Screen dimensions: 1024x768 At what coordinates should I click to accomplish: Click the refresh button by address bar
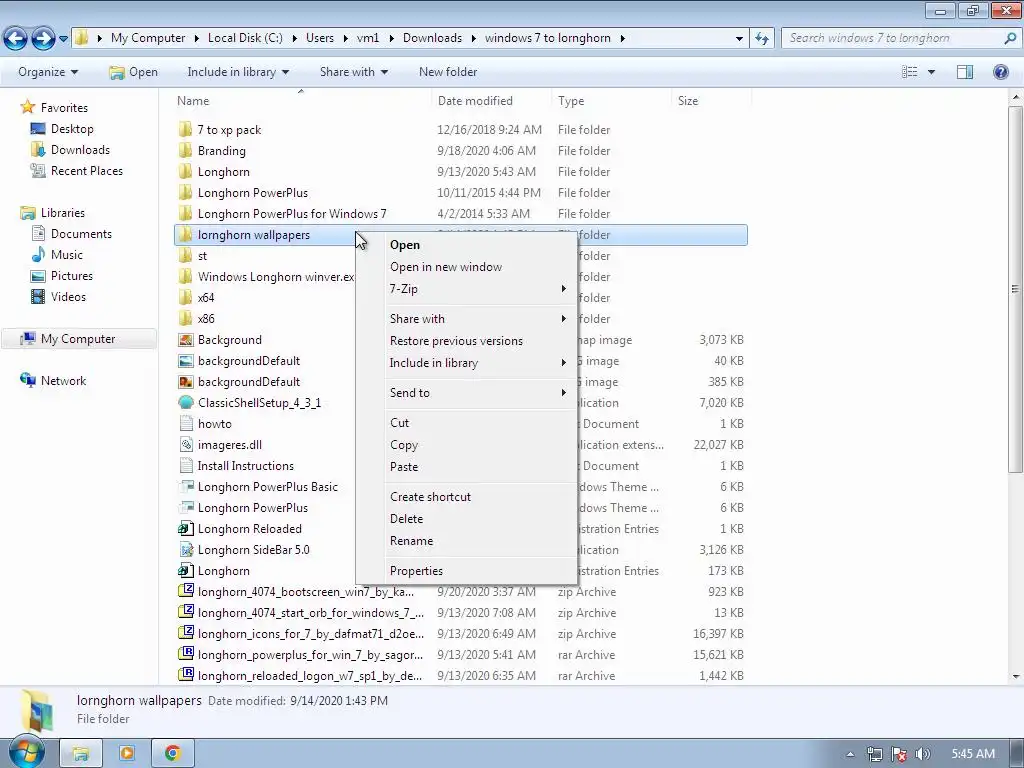coord(761,39)
